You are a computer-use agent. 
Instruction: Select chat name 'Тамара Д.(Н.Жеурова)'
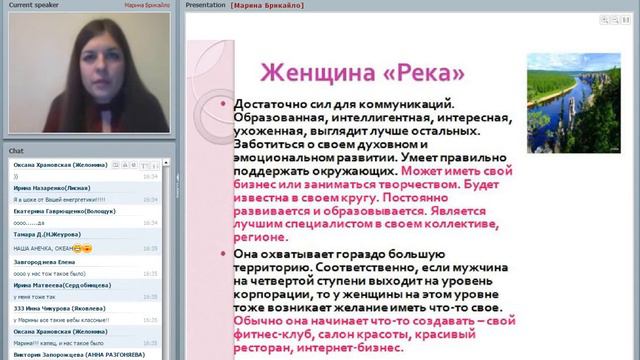point(47,235)
